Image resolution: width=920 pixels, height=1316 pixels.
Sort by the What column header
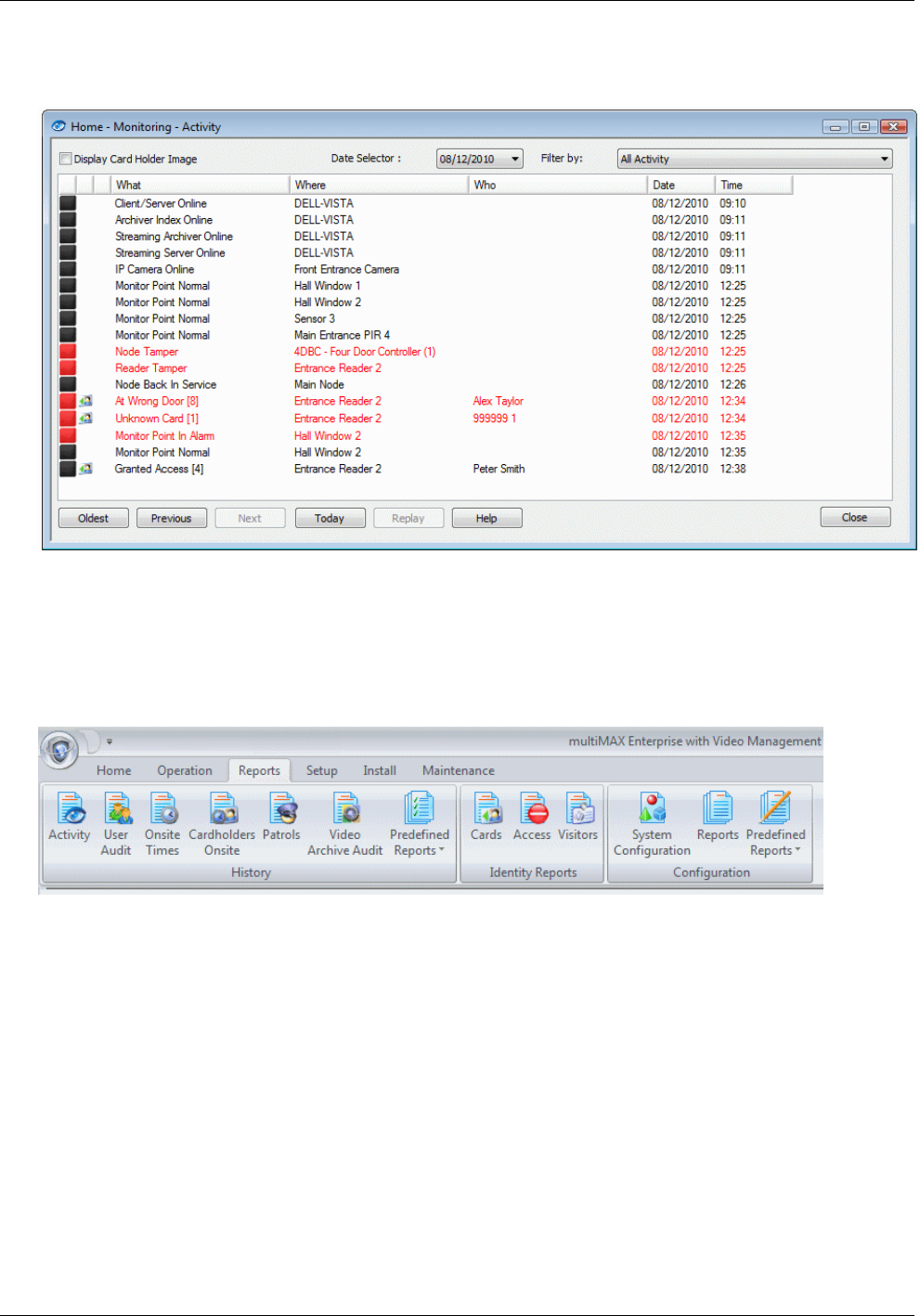(x=201, y=185)
